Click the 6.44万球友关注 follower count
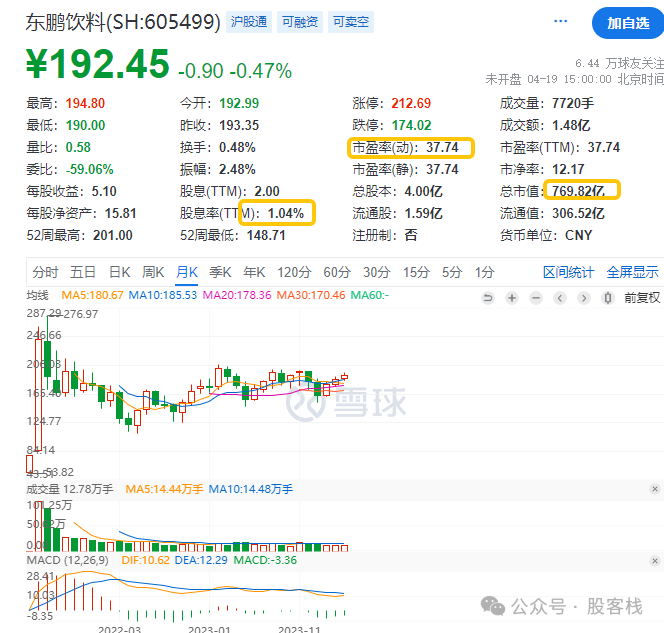This screenshot has height=633, width=664. [x=619, y=64]
